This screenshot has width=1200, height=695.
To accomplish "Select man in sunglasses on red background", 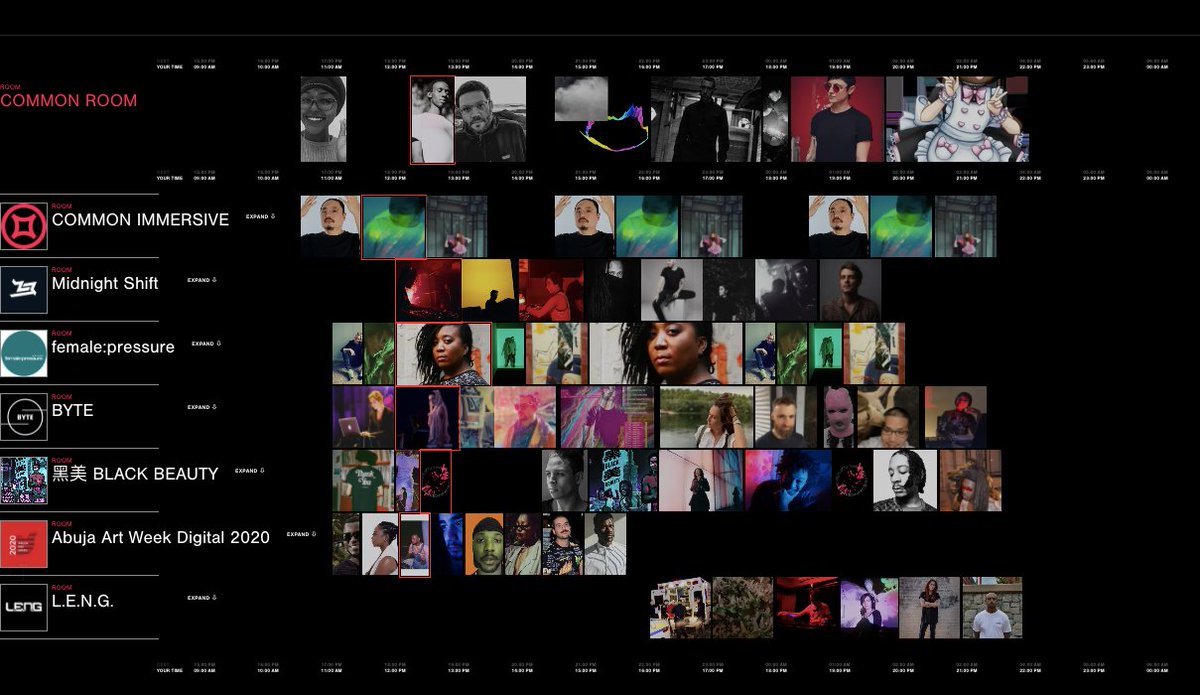I will pos(838,120).
